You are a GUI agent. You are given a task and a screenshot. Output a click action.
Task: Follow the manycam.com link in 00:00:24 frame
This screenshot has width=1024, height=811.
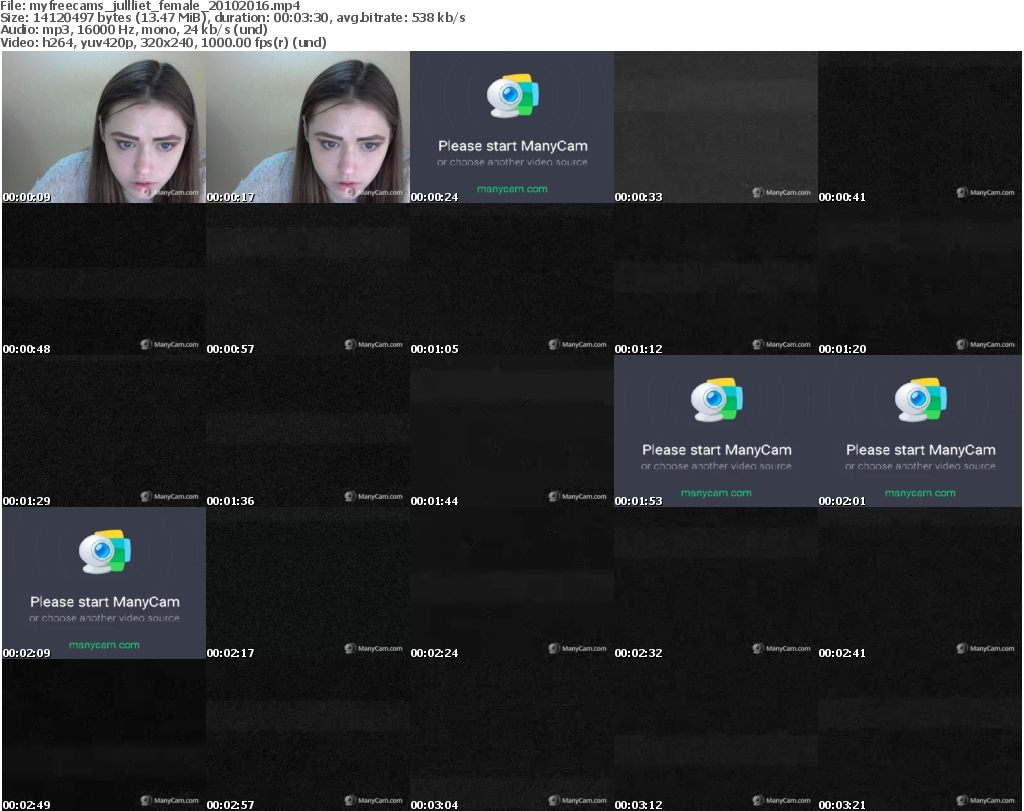[x=512, y=189]
